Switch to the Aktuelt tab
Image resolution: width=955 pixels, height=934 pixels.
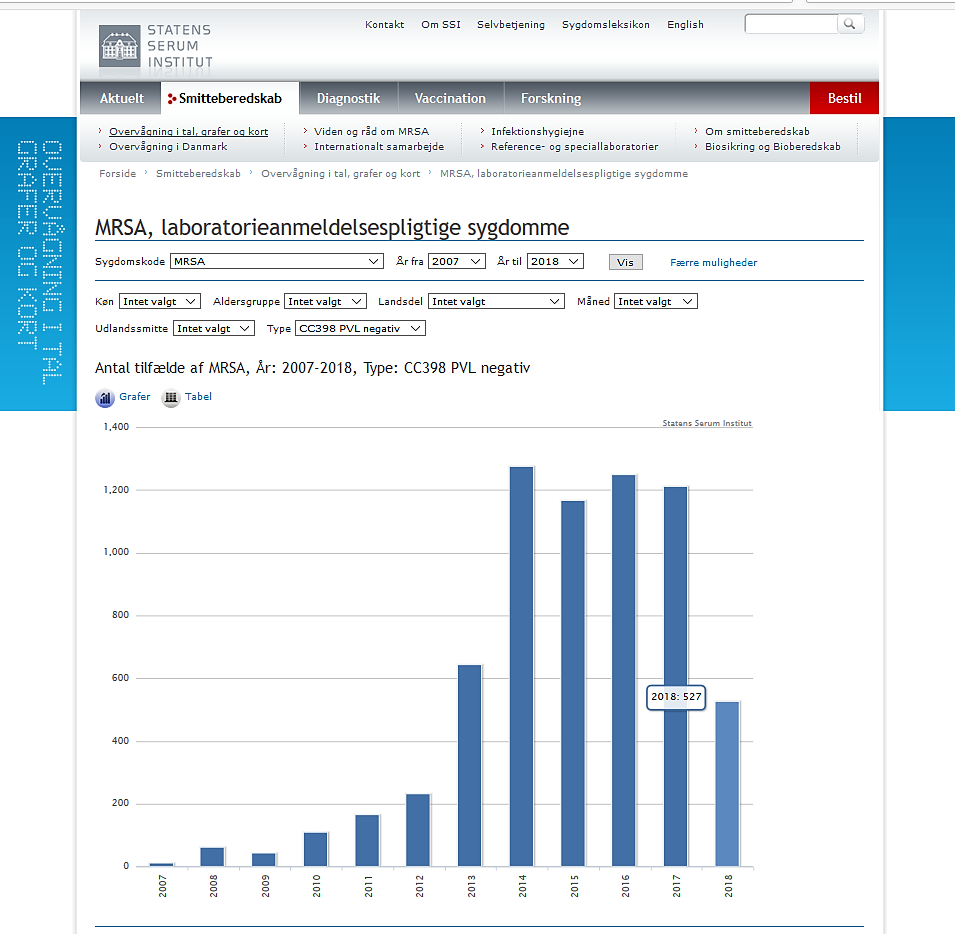pos(121,98)
